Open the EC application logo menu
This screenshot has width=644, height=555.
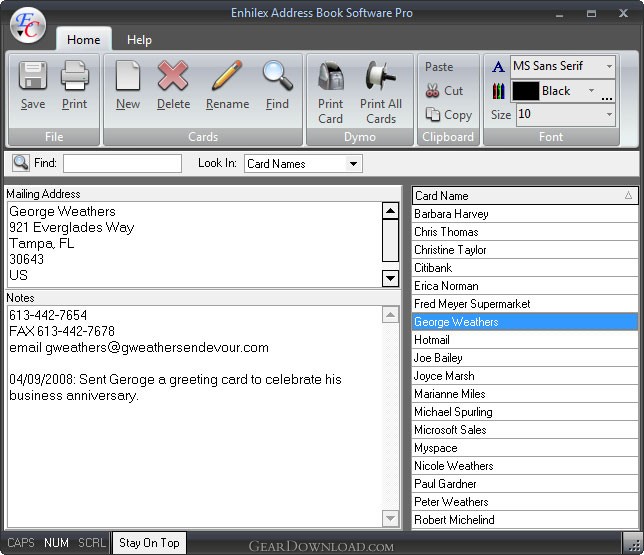28,25
